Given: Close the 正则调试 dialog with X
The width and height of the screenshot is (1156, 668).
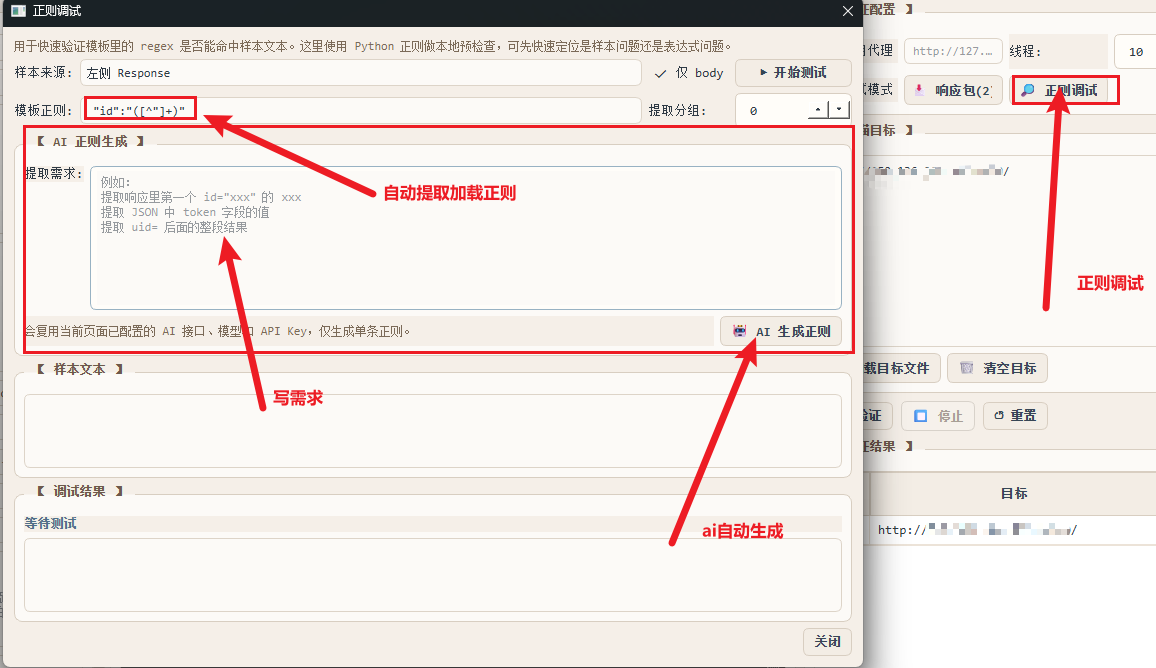Looking at the screenshot, I should [x=848, y=12].
